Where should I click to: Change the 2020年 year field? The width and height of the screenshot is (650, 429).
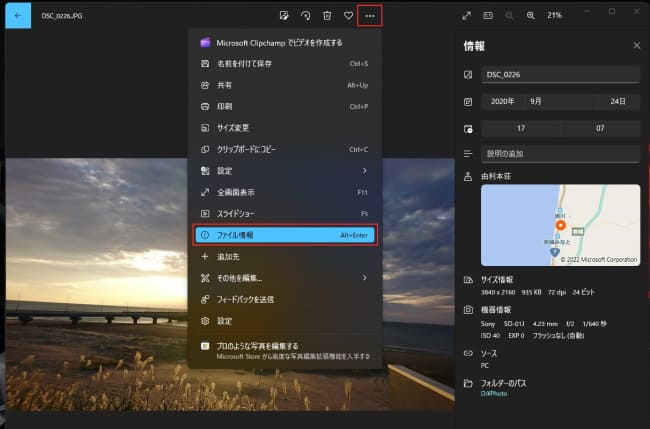(x=502, y=102)
